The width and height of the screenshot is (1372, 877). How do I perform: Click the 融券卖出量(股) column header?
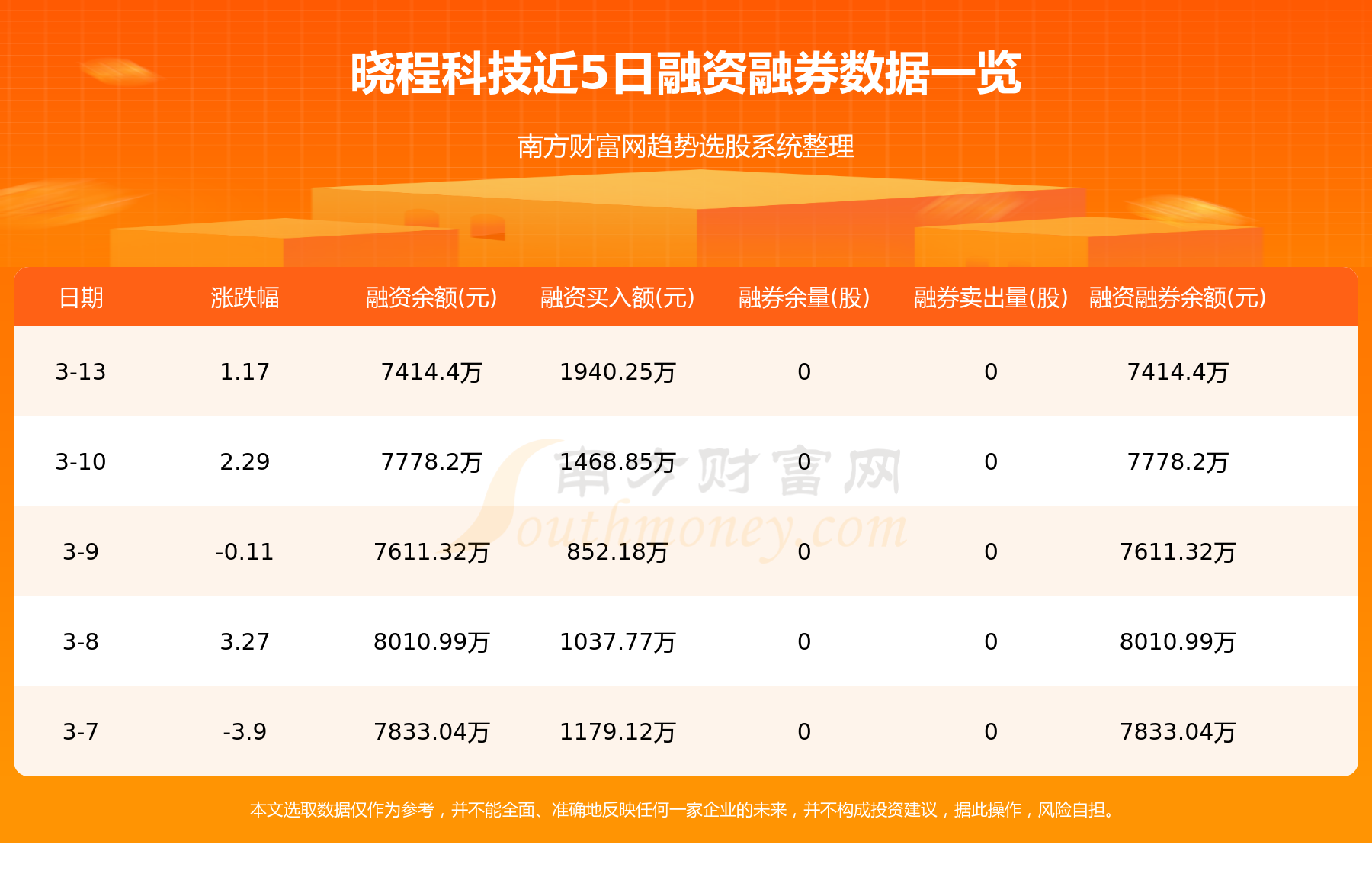click(991, 297)
